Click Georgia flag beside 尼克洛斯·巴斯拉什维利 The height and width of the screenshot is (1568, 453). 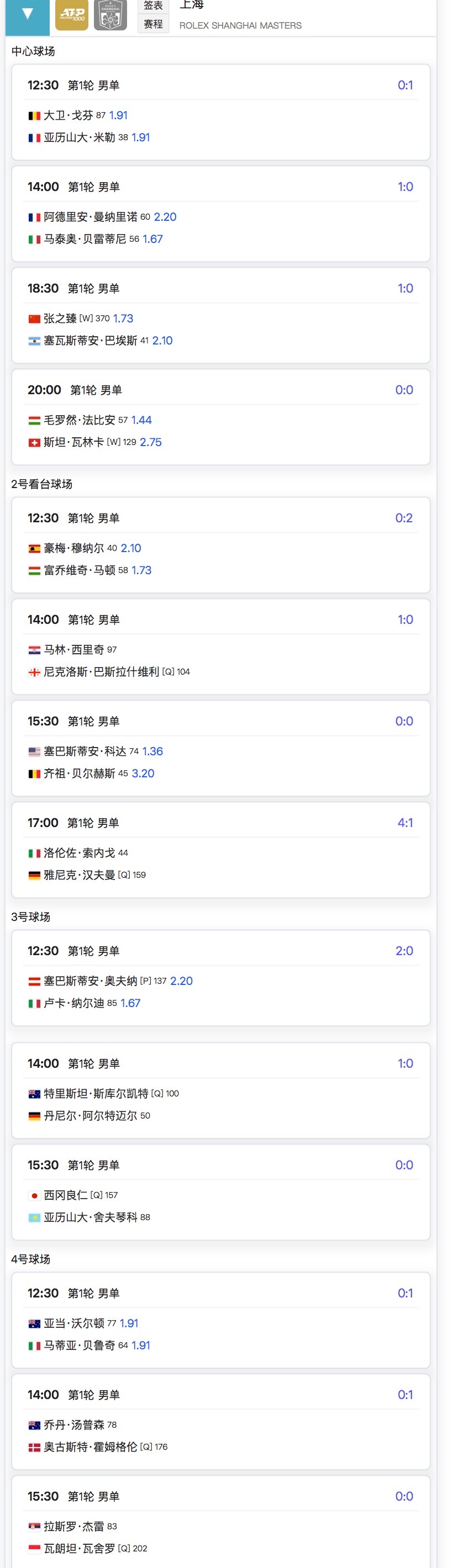[x=35, y=672]
